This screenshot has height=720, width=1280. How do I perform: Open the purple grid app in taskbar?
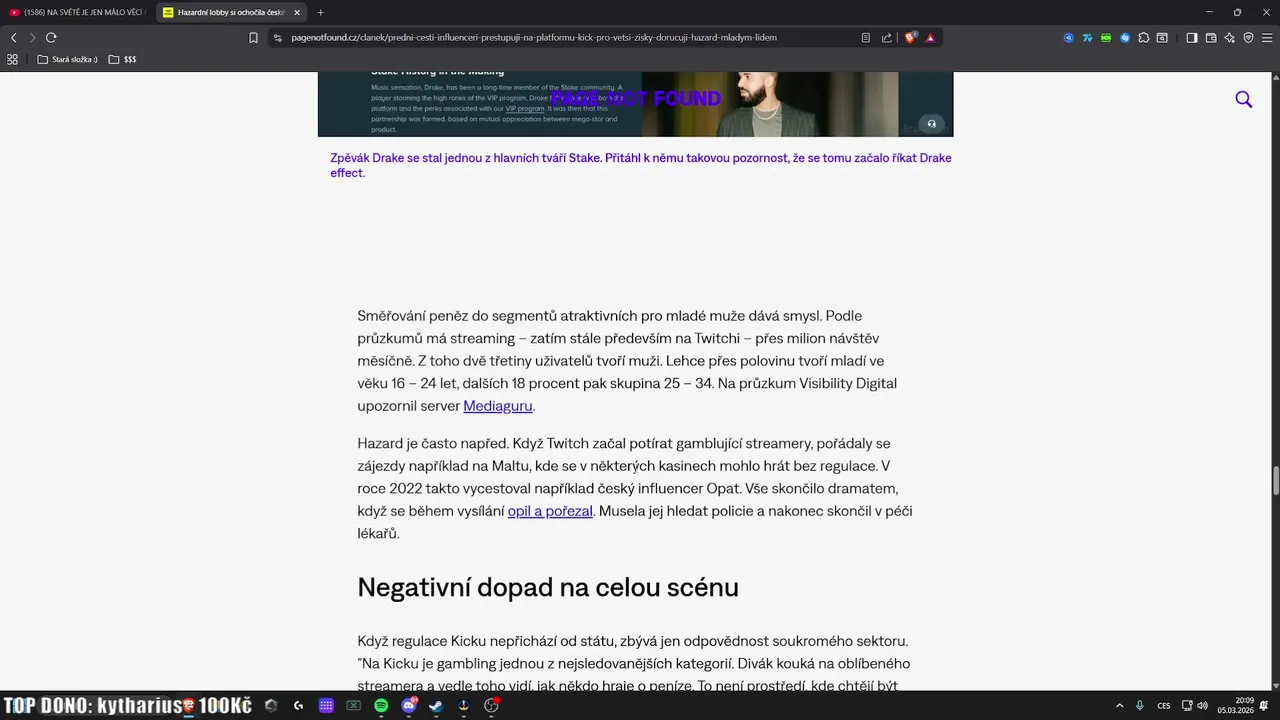(x=326, y=705)
